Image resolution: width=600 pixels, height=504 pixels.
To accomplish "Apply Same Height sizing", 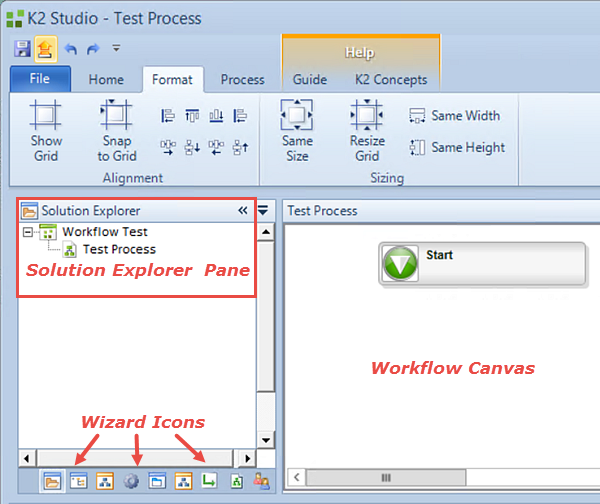I will tap(457, 147).
